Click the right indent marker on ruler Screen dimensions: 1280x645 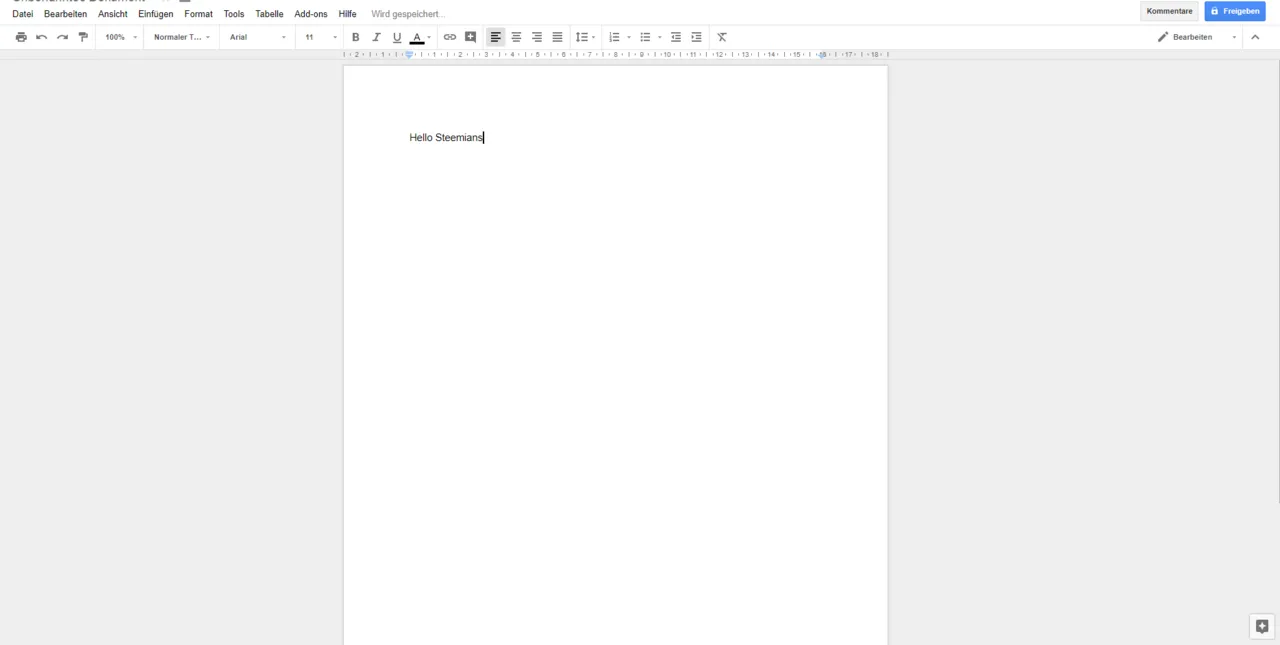pyautogui.click(x=822, y=55)
